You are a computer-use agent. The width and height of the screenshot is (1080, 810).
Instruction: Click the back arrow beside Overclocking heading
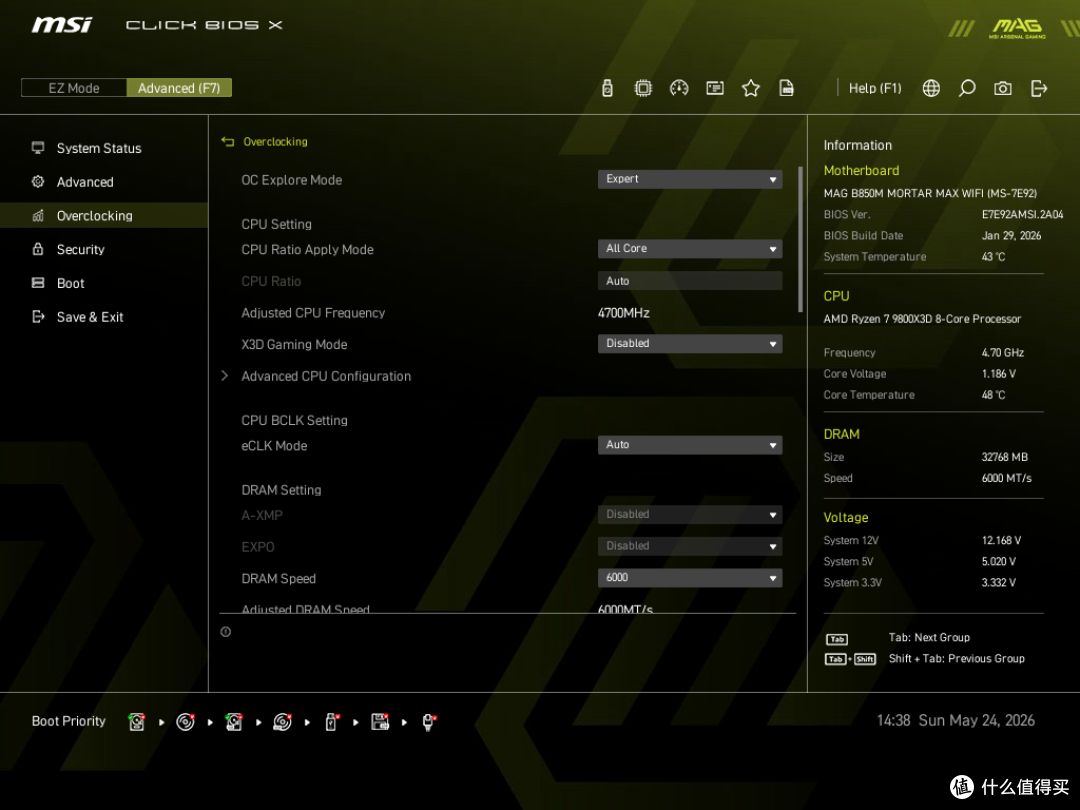(227, 142)
